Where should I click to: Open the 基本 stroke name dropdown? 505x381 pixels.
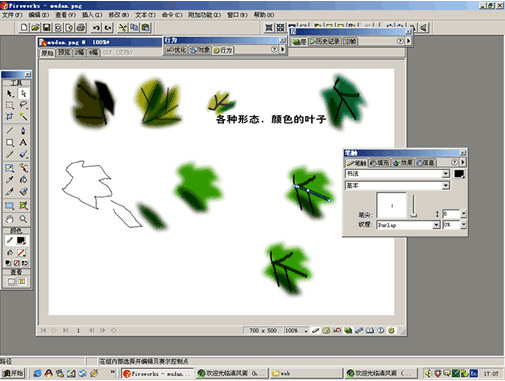tap(446, 186)
